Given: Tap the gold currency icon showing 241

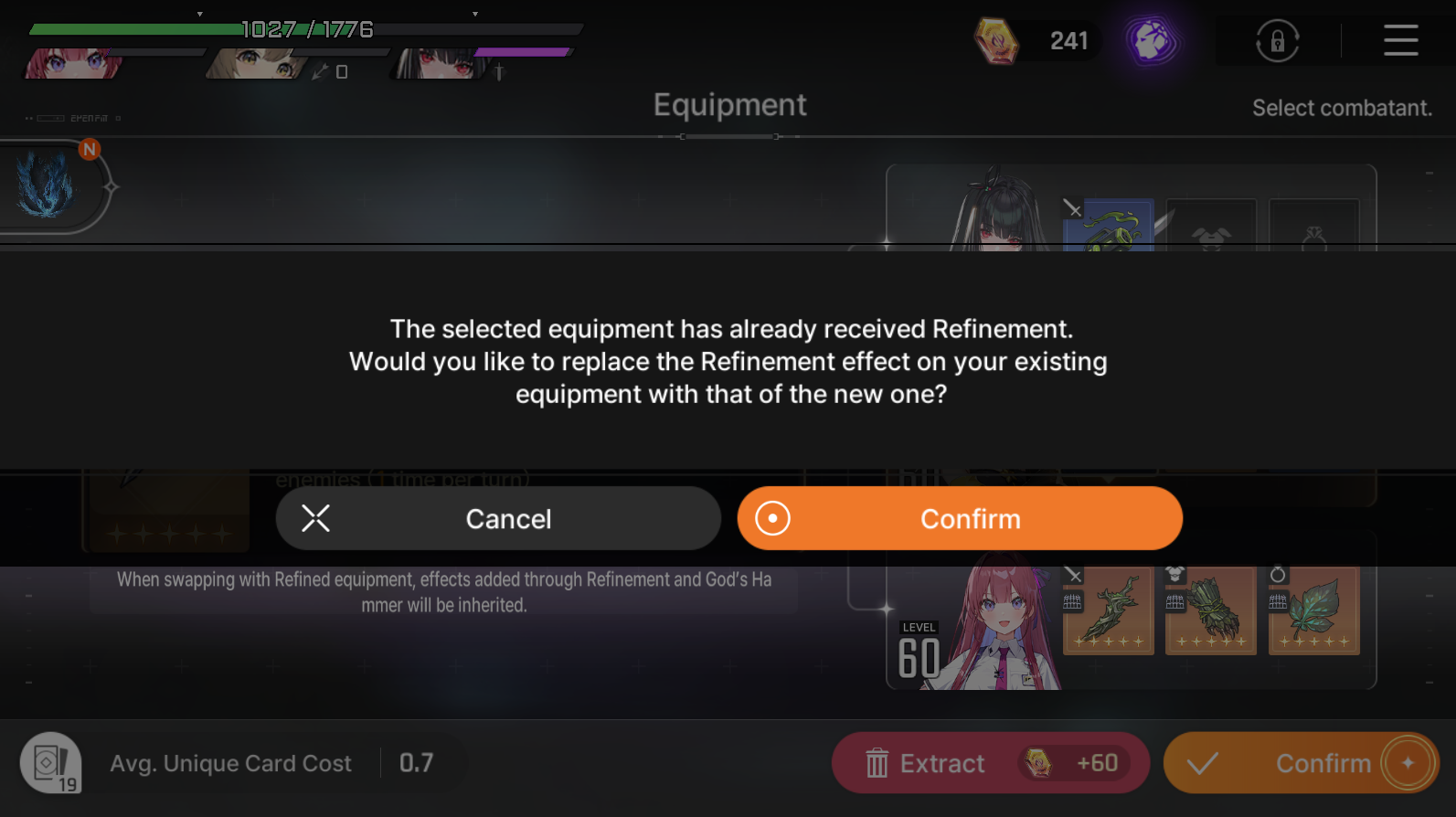Looking at the screenshot, I should click(995, 41).
